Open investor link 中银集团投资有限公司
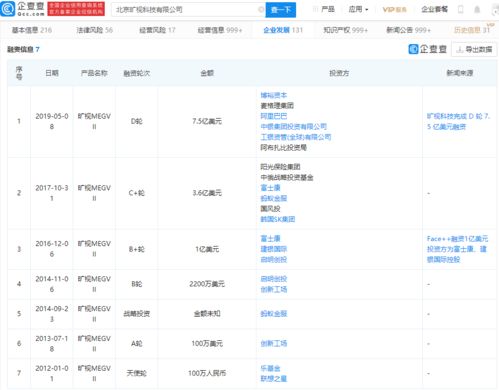 (294, 126)
